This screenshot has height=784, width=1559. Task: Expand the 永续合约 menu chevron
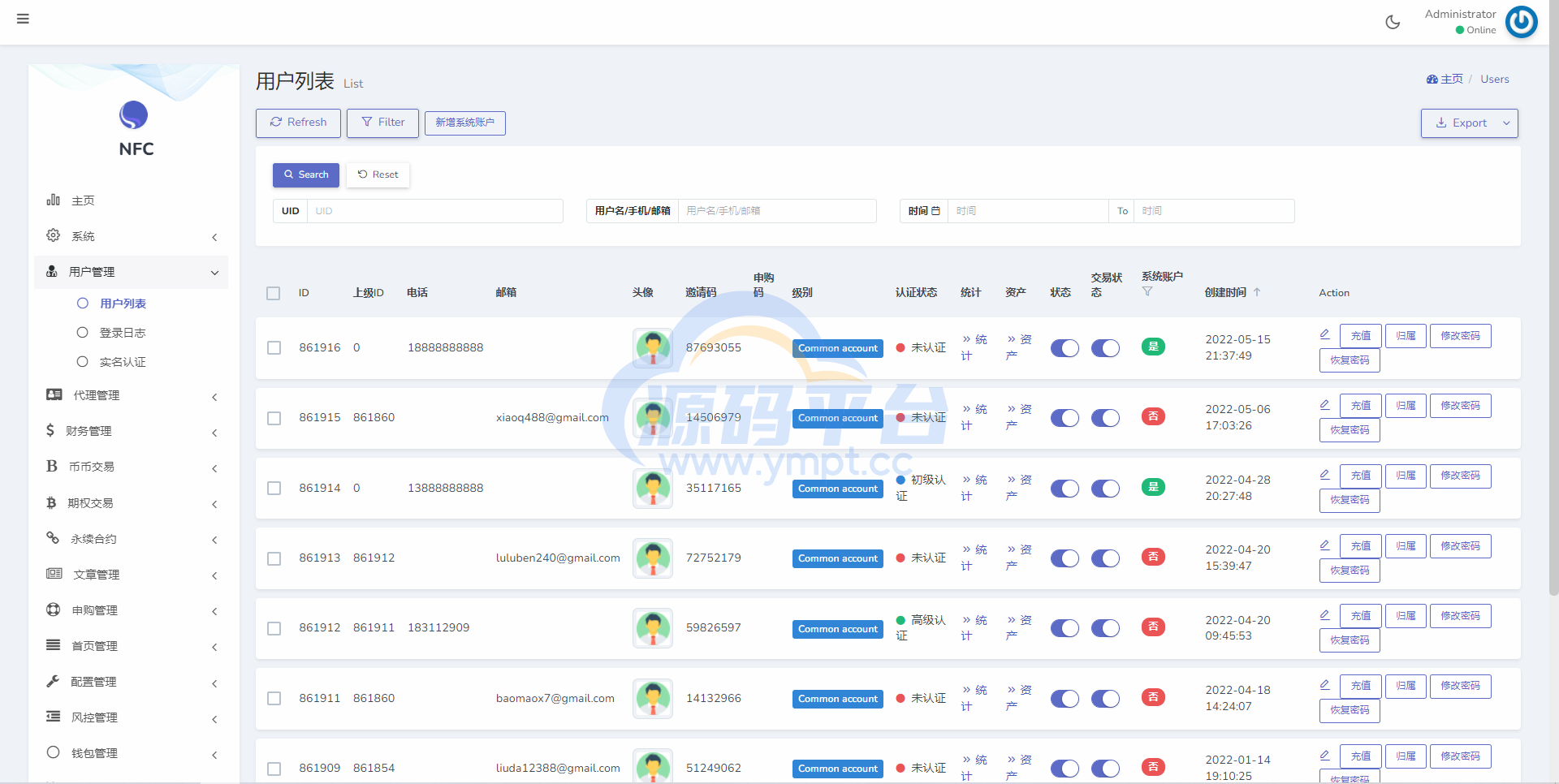pos(214,540)
